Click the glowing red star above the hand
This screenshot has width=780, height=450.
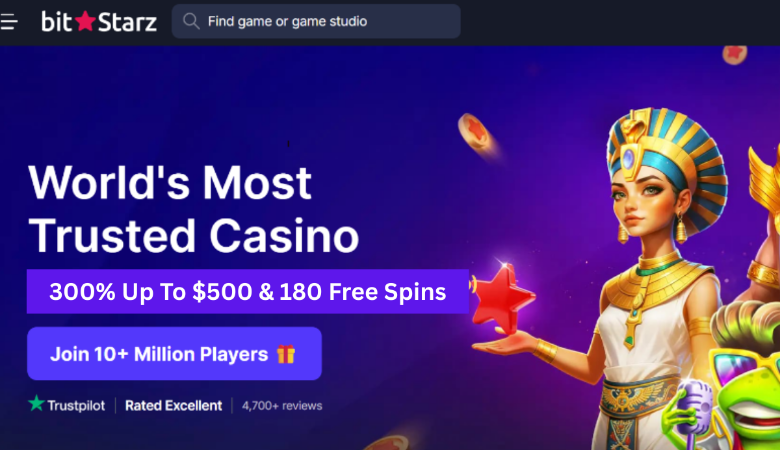click(x=502, y=297)
